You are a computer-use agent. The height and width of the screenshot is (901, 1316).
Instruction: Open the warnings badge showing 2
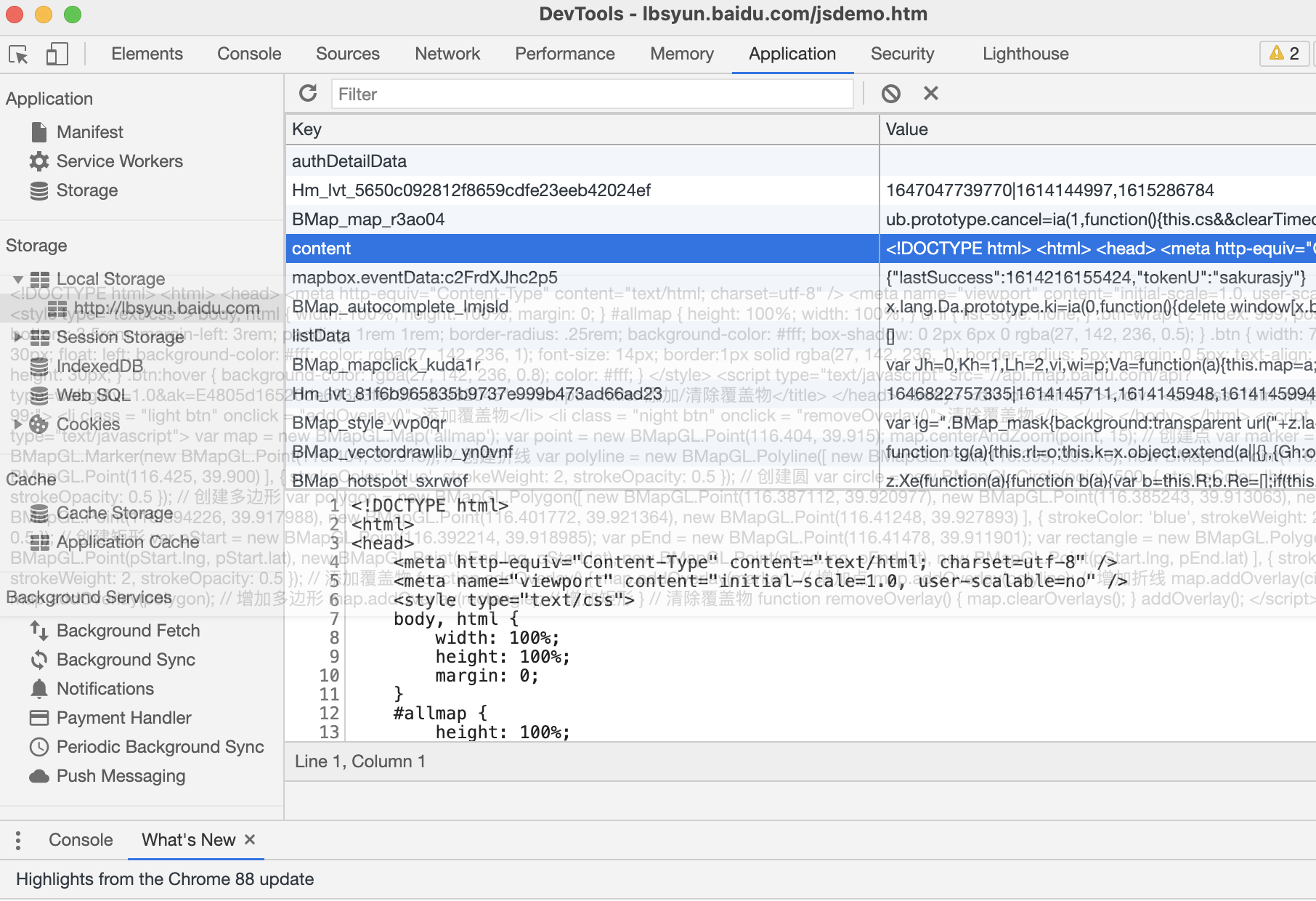[1283, 54]
